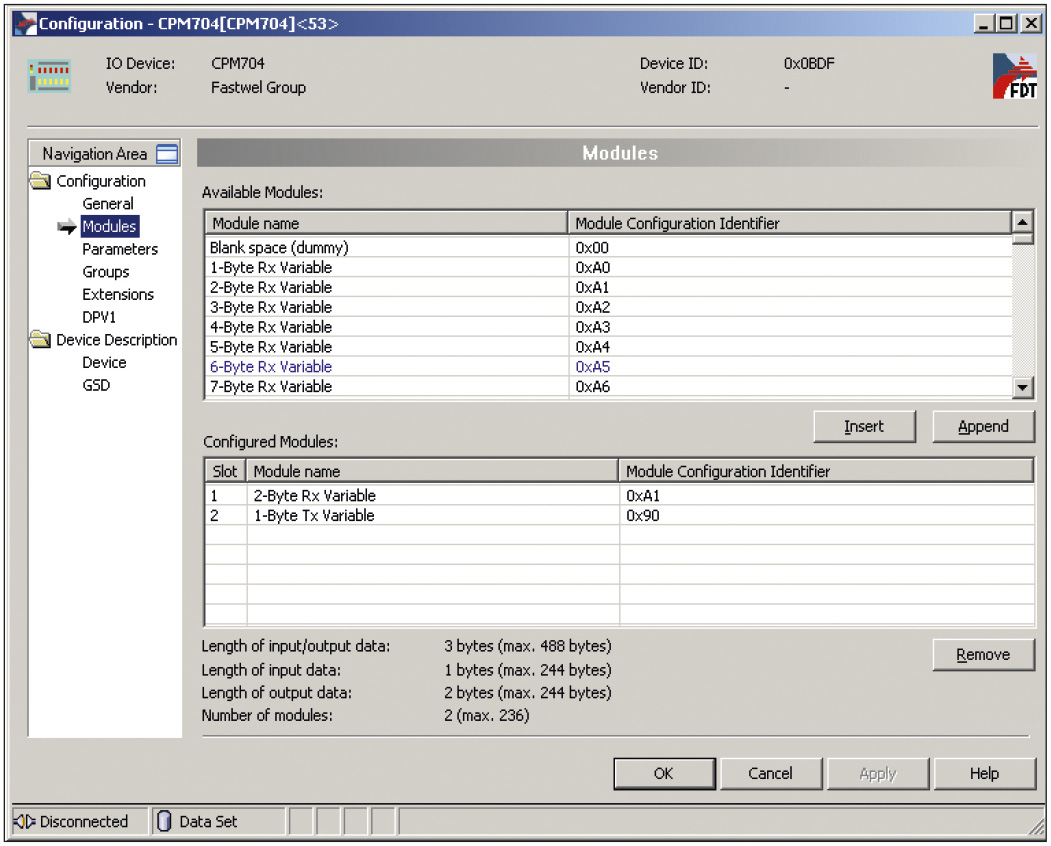Click the Remove button
This screenshot has height=846, width=1051.
point(983,654)
